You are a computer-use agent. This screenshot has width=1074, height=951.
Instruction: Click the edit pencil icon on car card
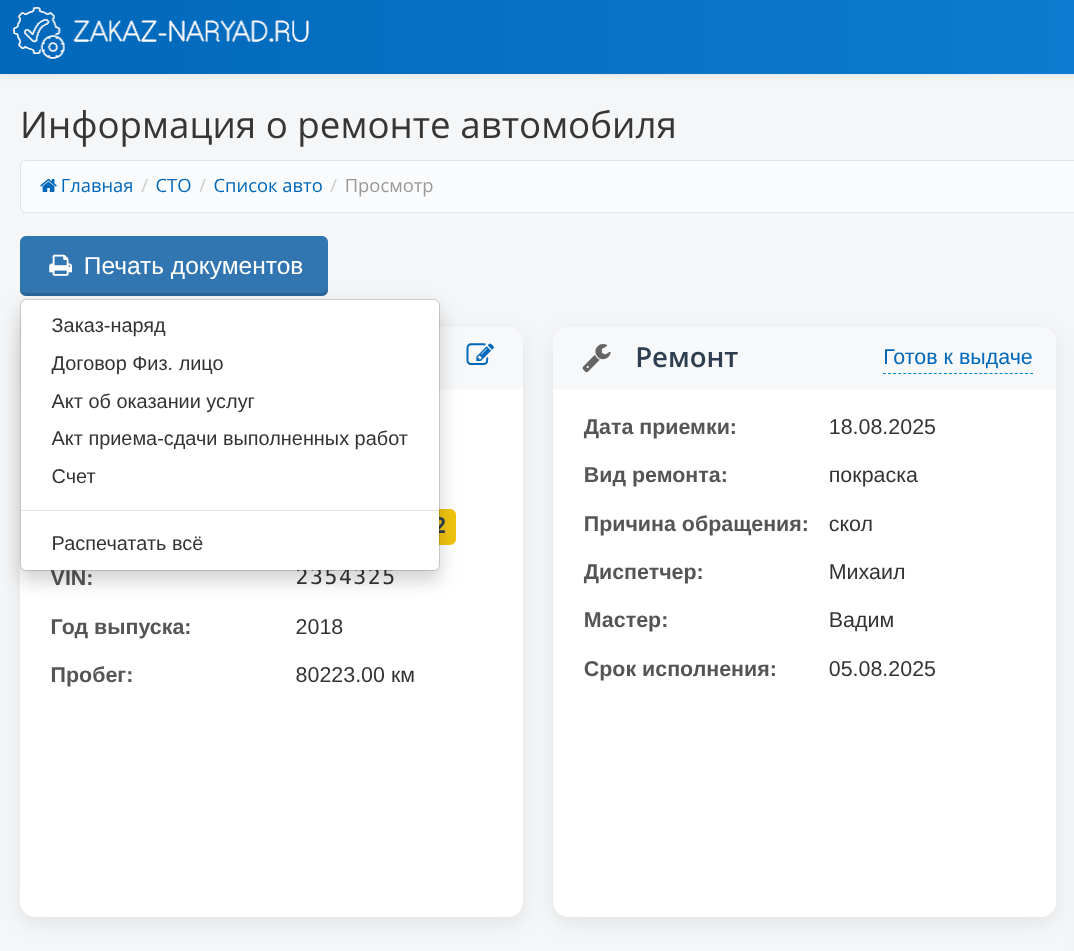pyautogui.click(x=480, y=354)
